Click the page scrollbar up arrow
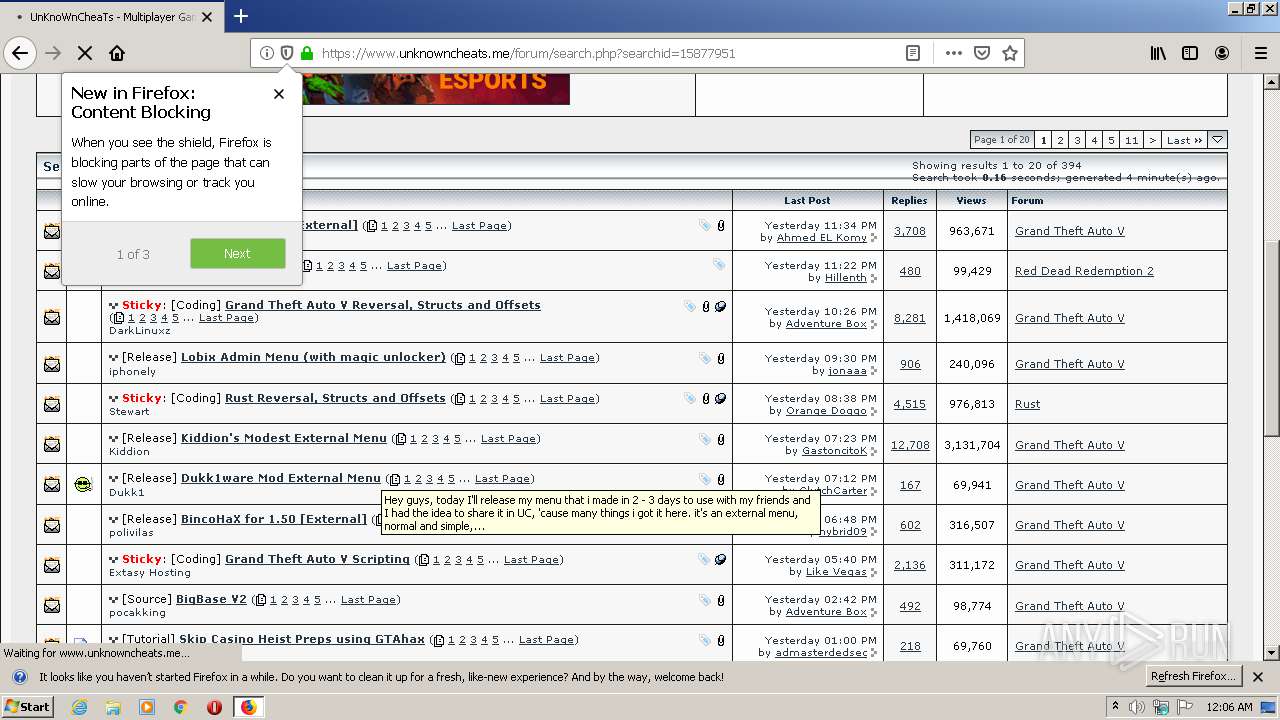Viewport: 1280px width, 720px height. pyautogui.click(x=1271, y=82)
